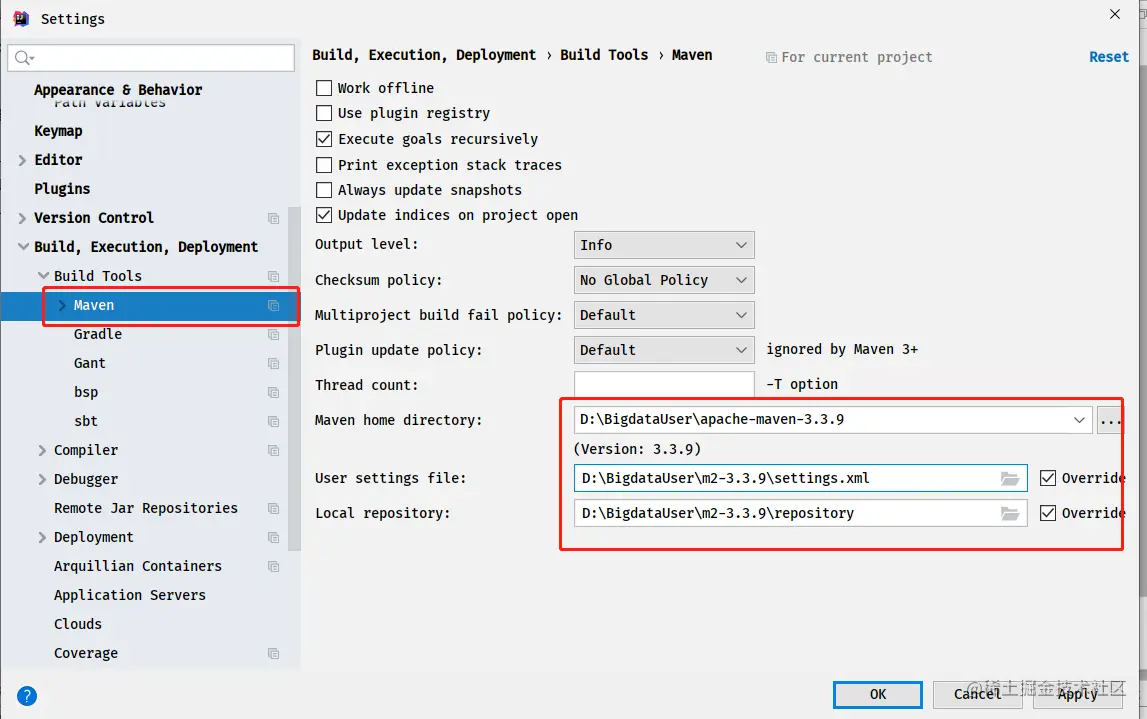Open the Output level dropdown
The image size is (1147, 719).
pyautogui.click(x=663, y=245)
